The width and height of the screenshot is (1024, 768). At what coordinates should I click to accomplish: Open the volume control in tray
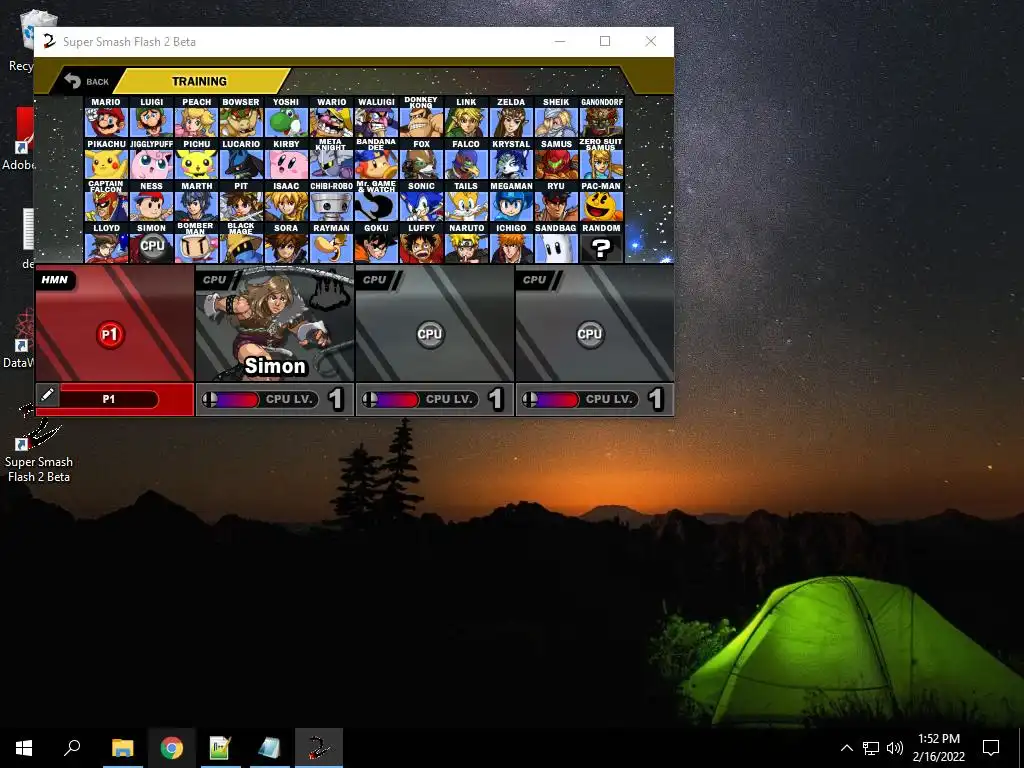pos(895,748)
